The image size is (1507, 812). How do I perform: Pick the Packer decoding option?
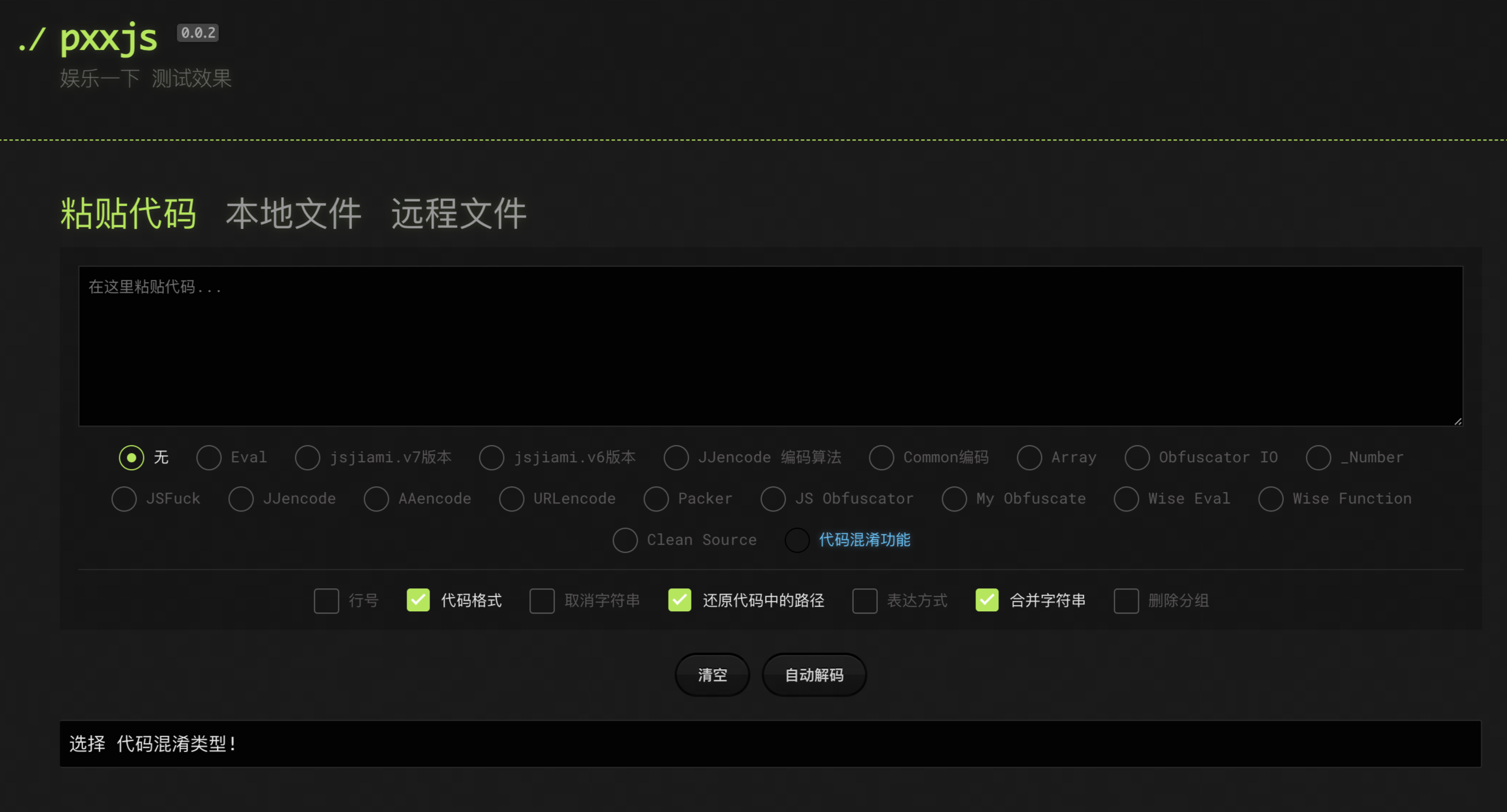pos(656,499)
